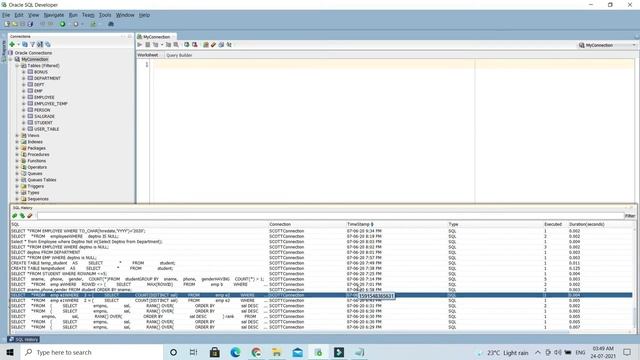Viewport: 640px width, 360px height.
Task: Click the Unshared SQL Worksheet icon
Action: [206, 44]
